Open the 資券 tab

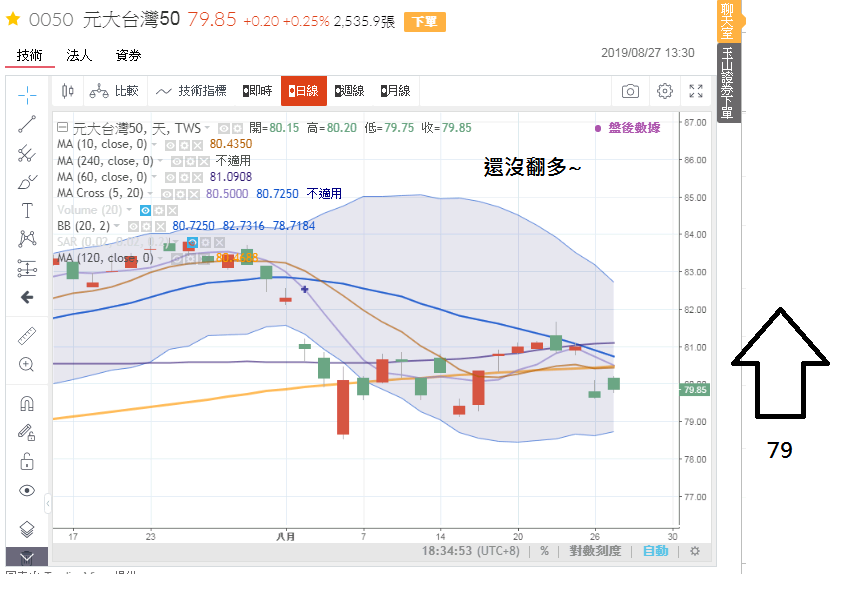click(x=128, y=55)
